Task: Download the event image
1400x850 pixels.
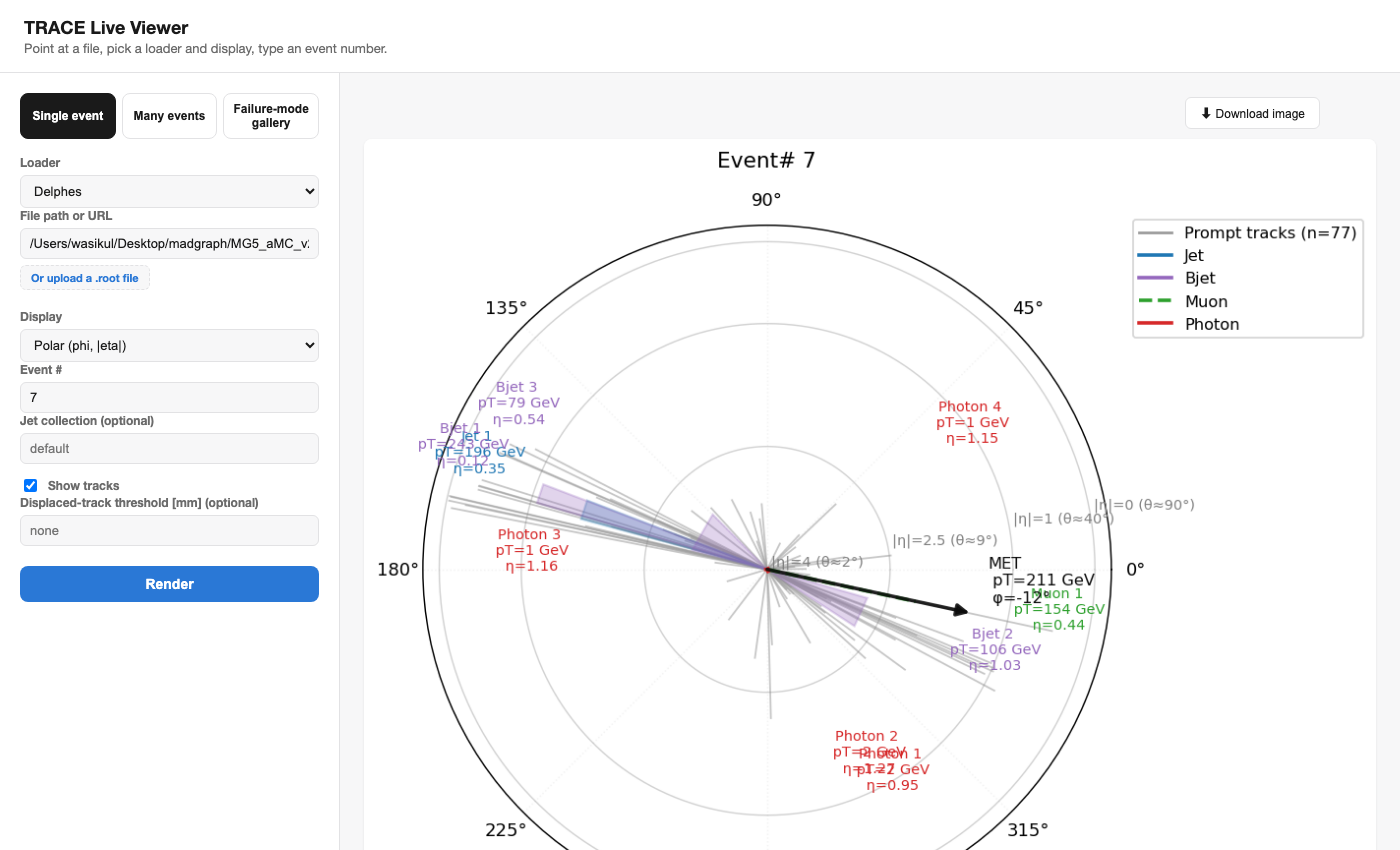Action: pos(1252,113)
